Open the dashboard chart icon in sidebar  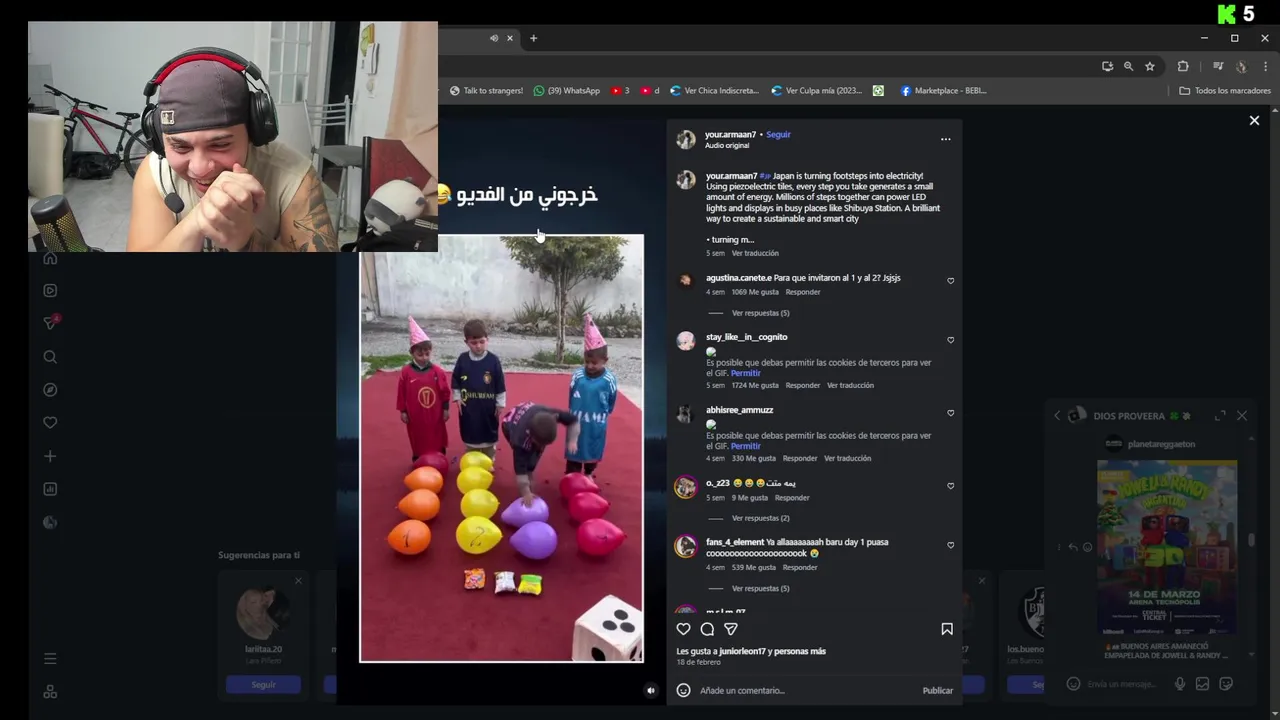pos(50,489)
